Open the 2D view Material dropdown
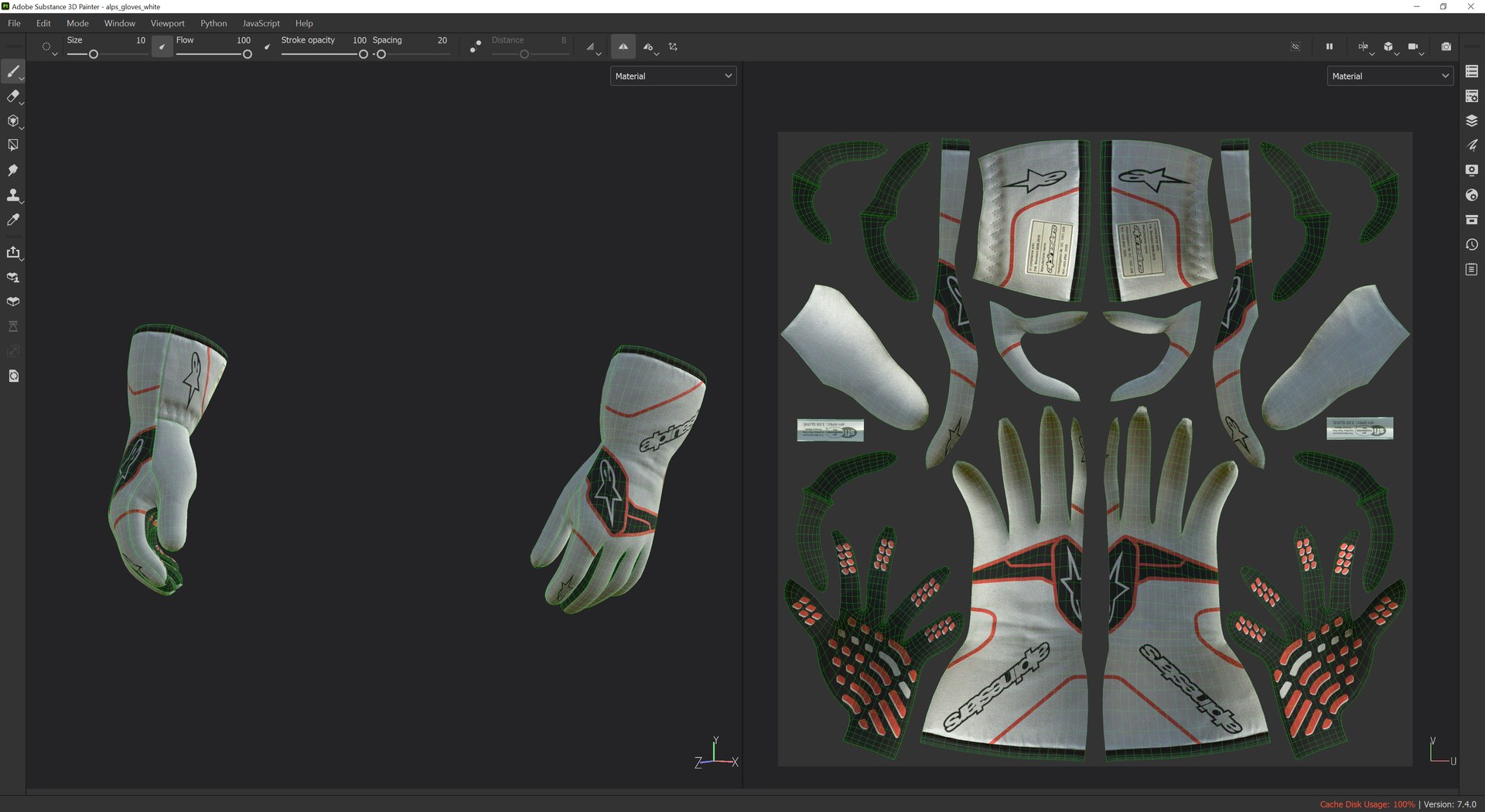The width and height of the screenshot is (1485, 812). click(1389, 76)
